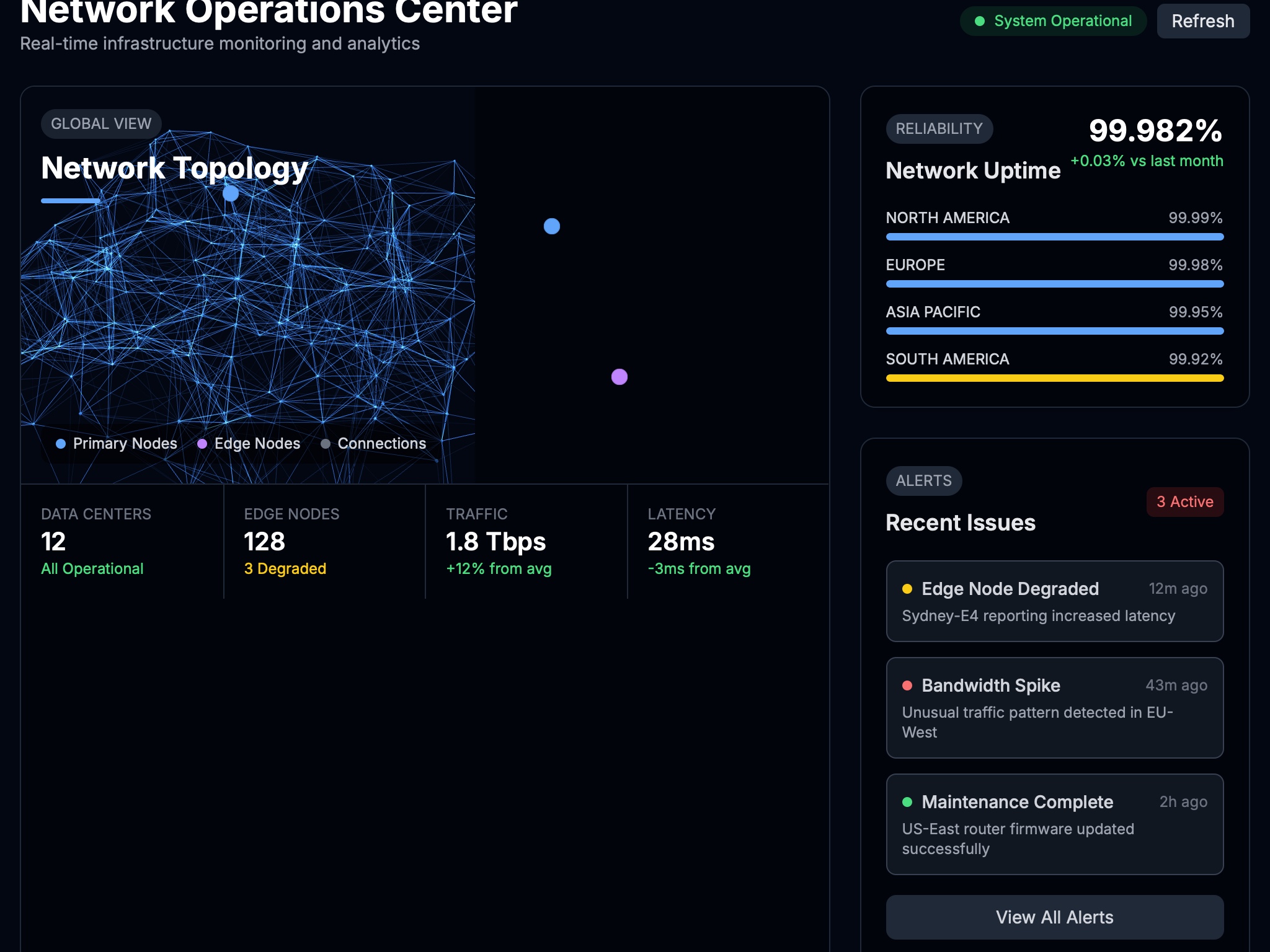The image size is (1270, 952).
Task: Toggle the RELIABILITY badge on the uptime panel
Action: pos(939,129)
